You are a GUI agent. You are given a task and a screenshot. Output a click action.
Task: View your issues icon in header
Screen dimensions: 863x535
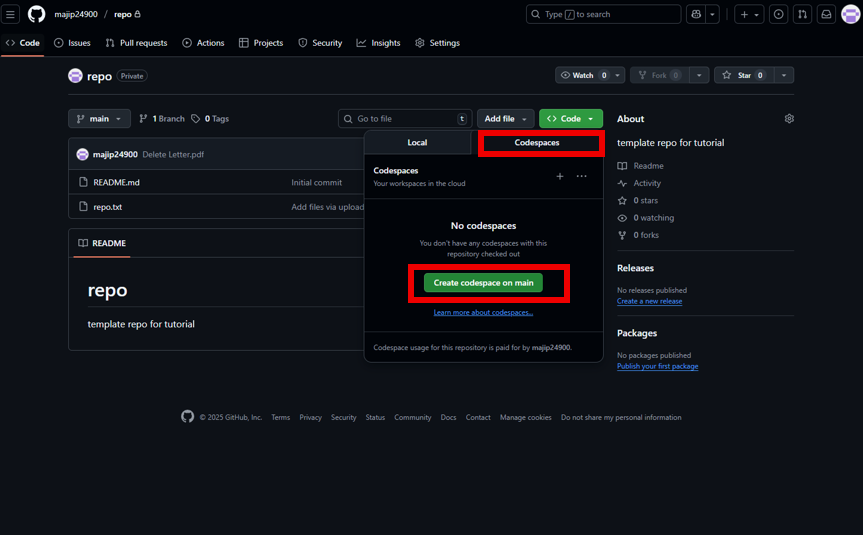point(778,14)
